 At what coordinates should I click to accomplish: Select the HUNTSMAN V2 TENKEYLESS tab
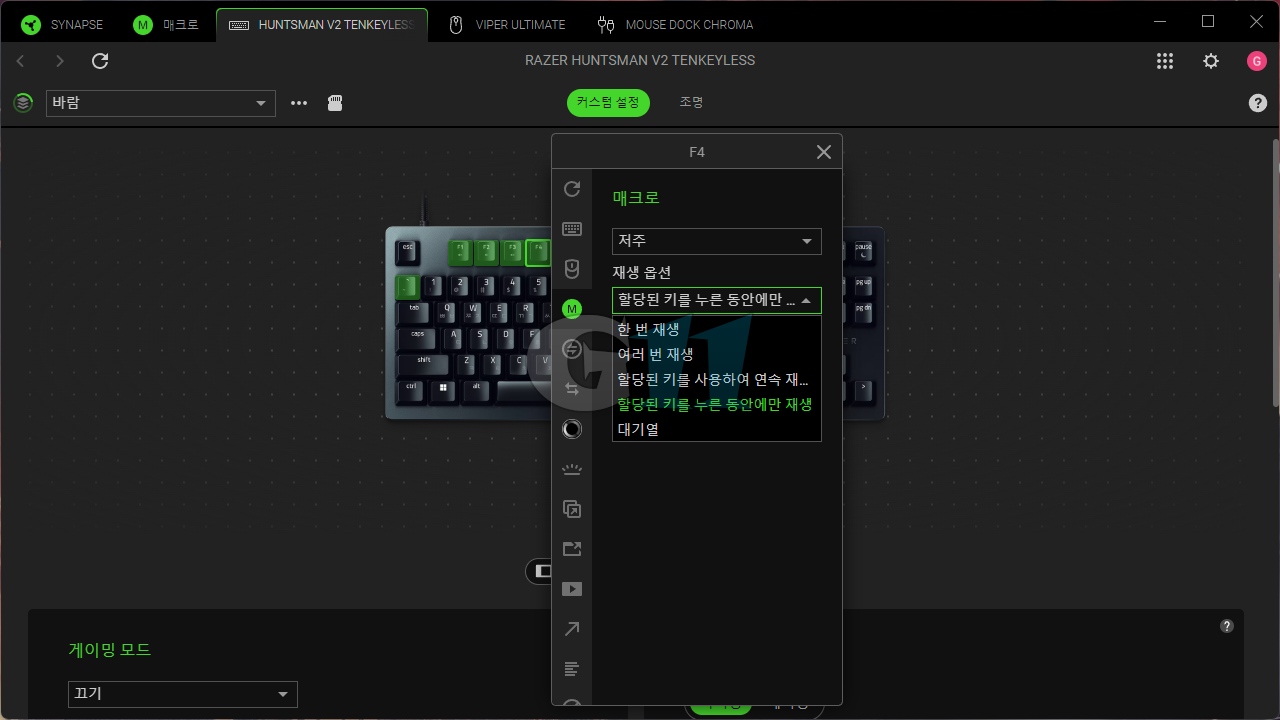pos(322,25)
